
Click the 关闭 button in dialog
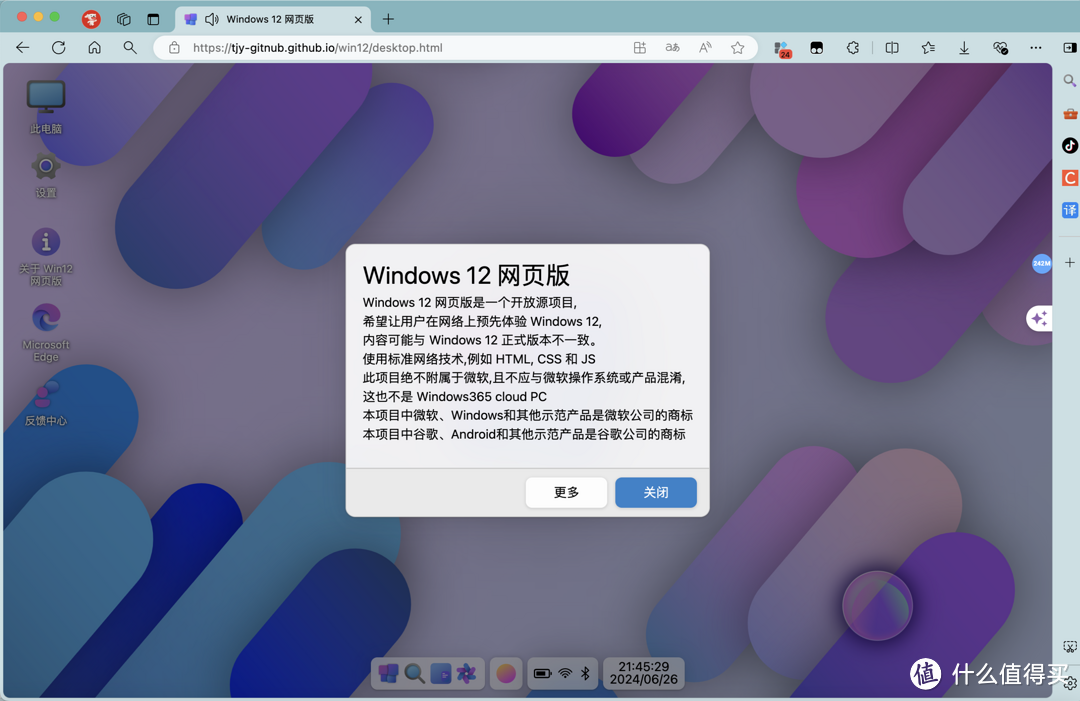pyautogui.click(x=656, y=492)
